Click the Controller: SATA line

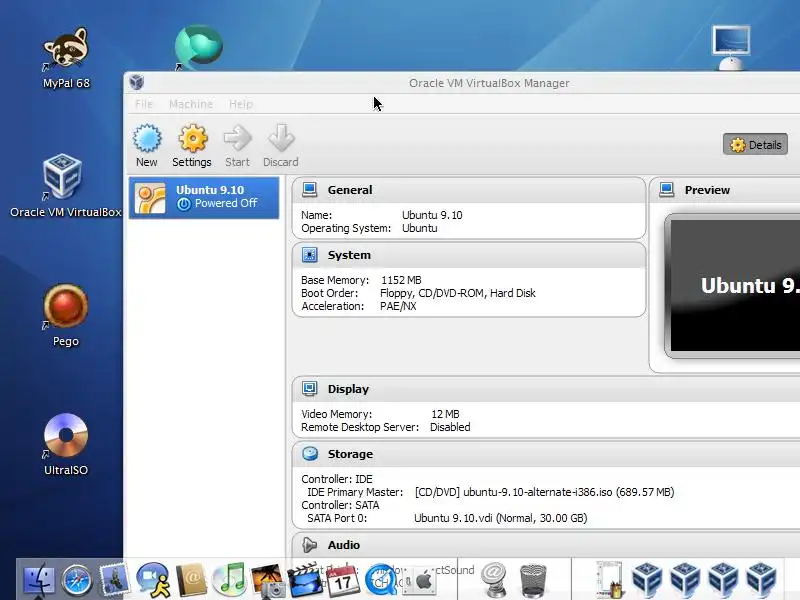[x=340, y=505]
